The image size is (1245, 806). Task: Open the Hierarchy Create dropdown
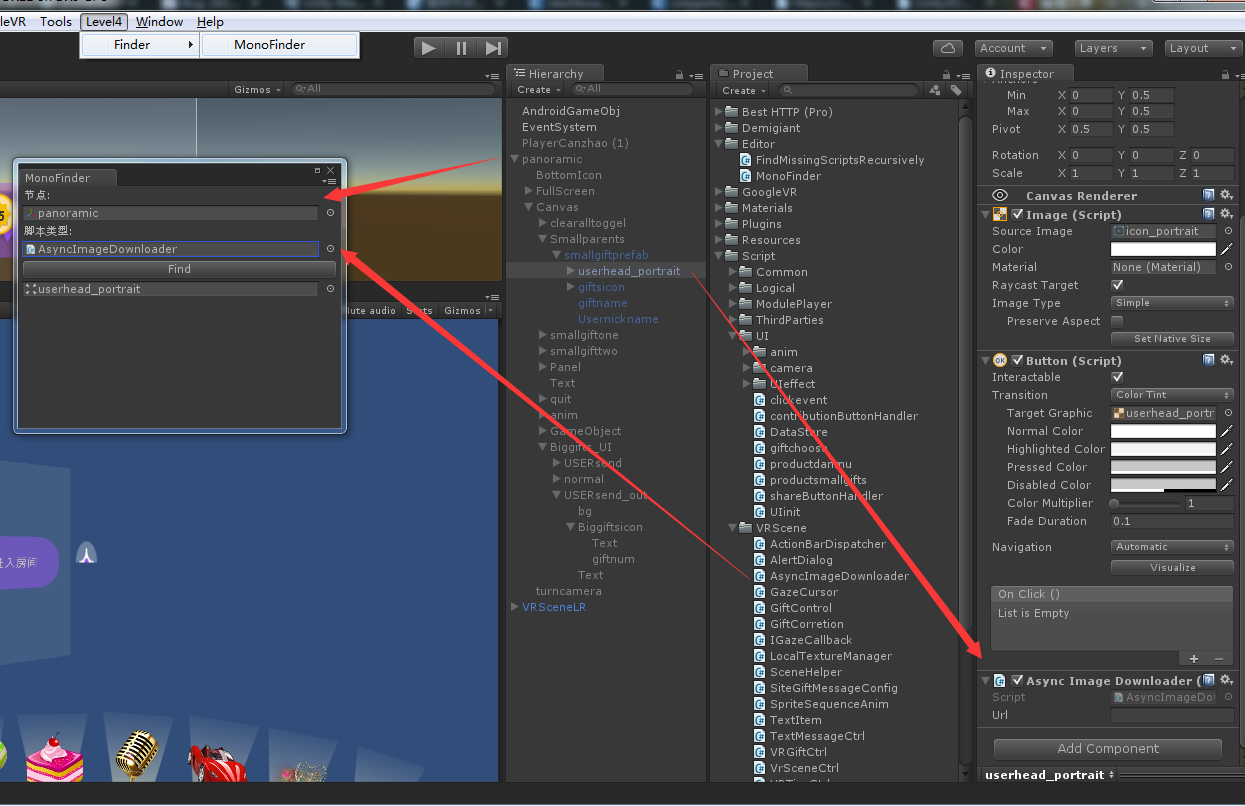pos(538,90)
